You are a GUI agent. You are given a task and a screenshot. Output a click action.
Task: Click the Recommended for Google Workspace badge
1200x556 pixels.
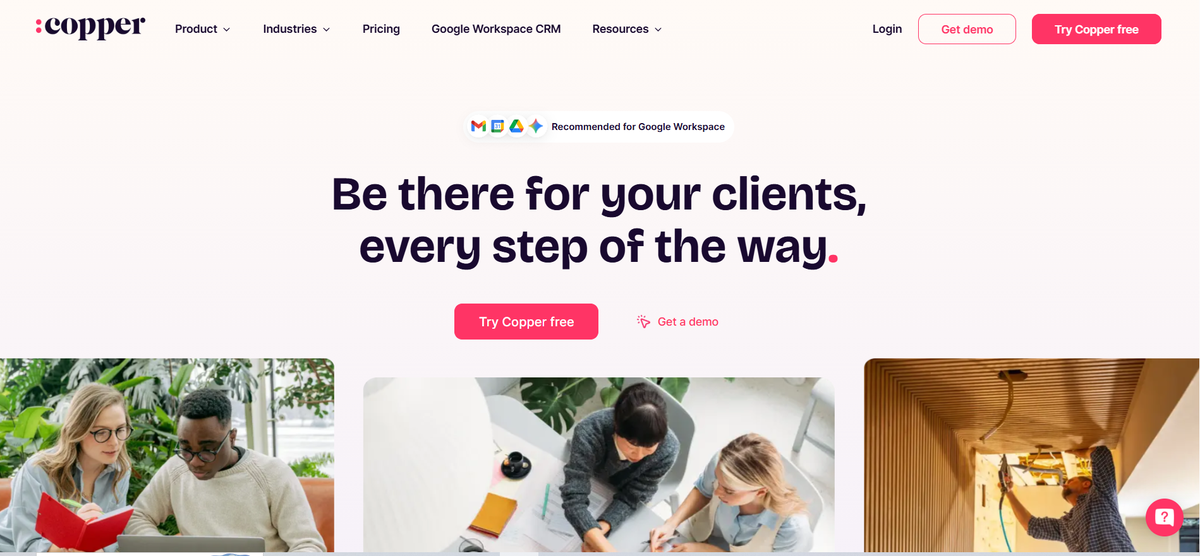coord(598,127)
